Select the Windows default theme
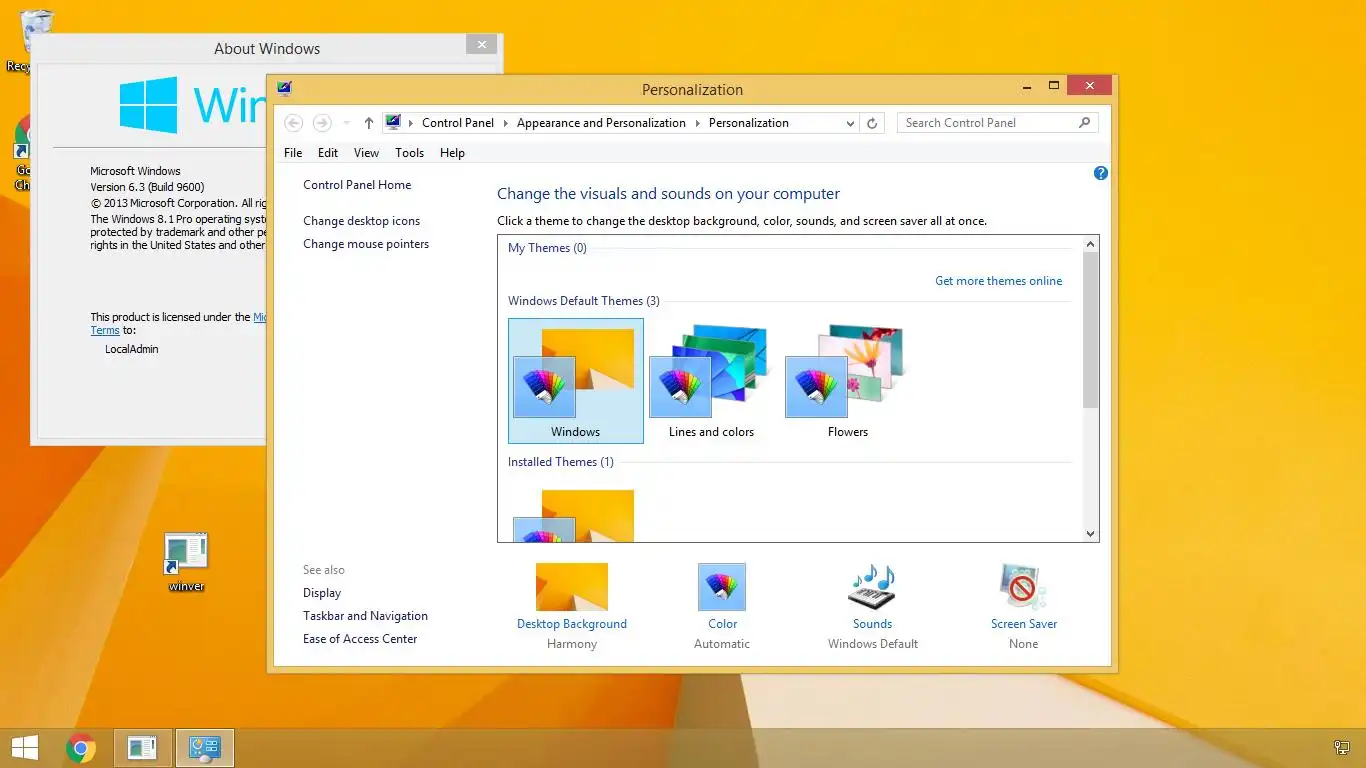1366x768 pixels. pyautogui.click(x=576, y=381)
